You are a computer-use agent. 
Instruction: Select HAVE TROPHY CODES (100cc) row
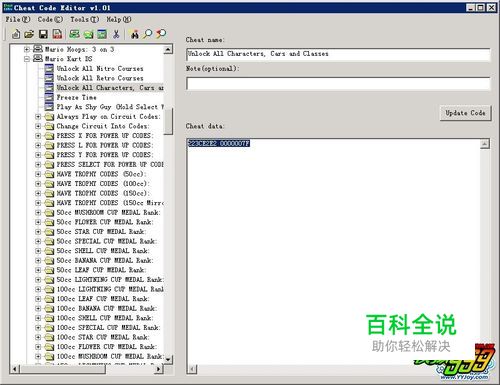click(x=103, y=184)
